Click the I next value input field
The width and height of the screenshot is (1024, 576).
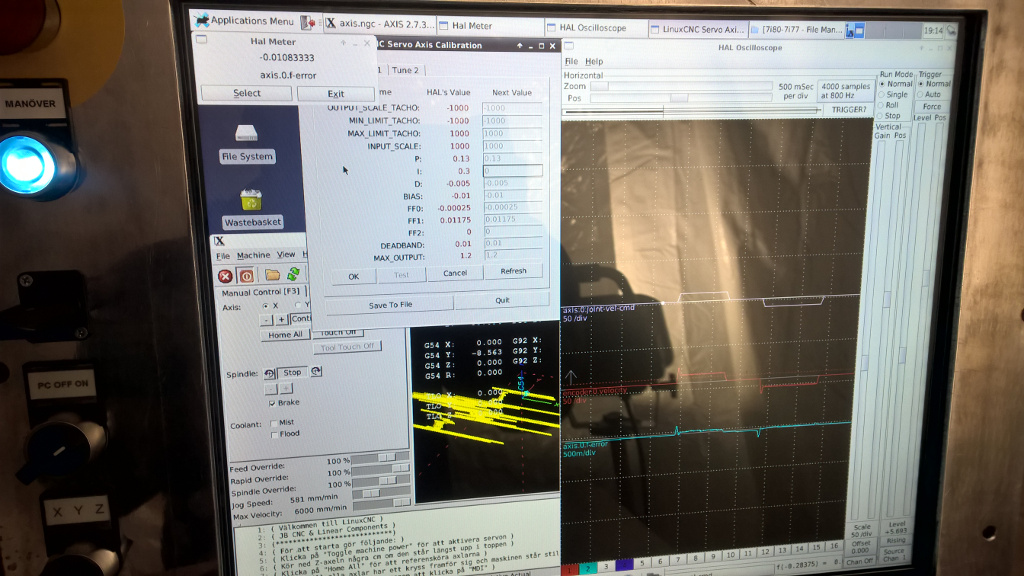coord(512,170)
